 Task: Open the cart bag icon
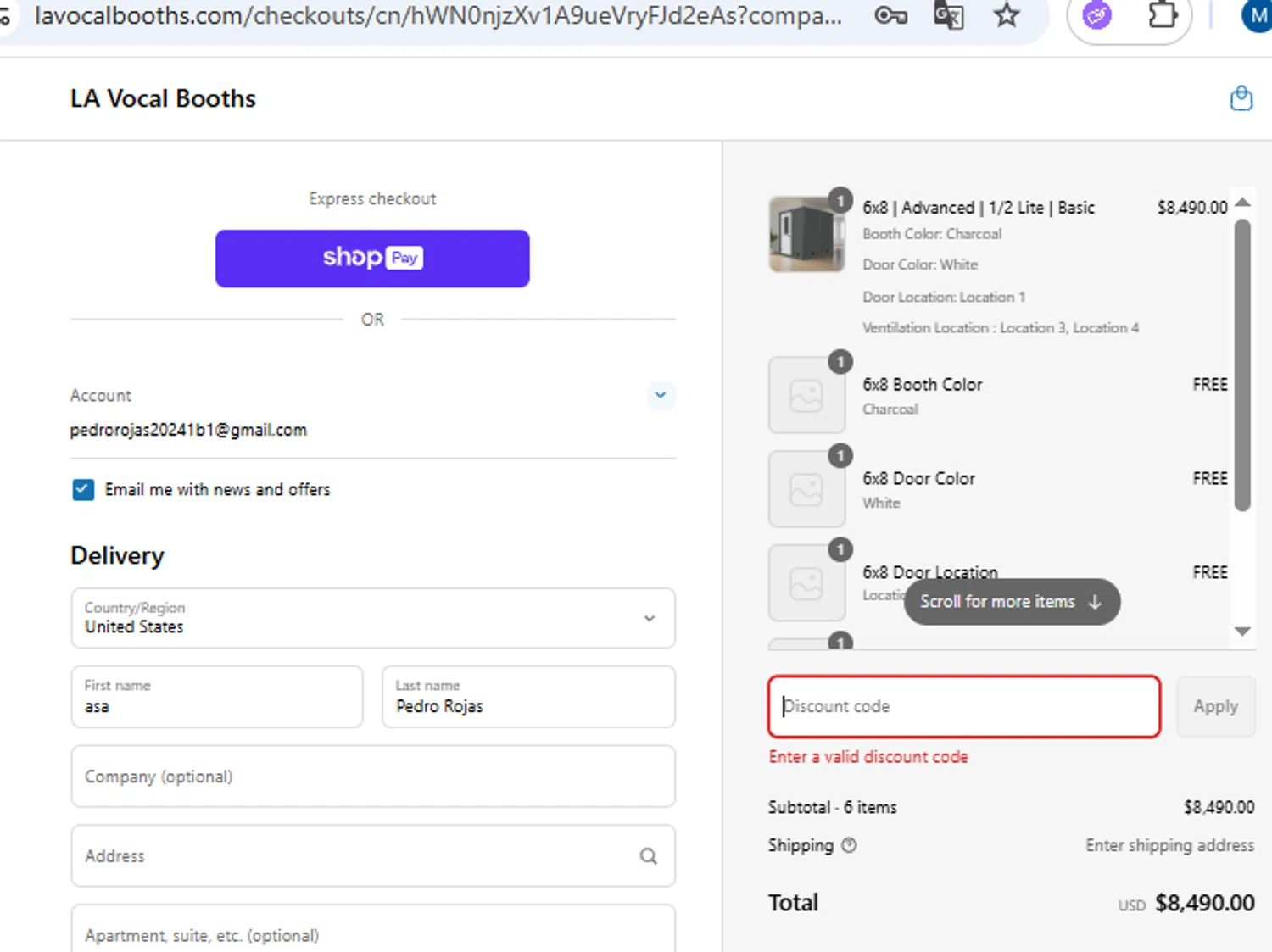(x=1241, y=98)
